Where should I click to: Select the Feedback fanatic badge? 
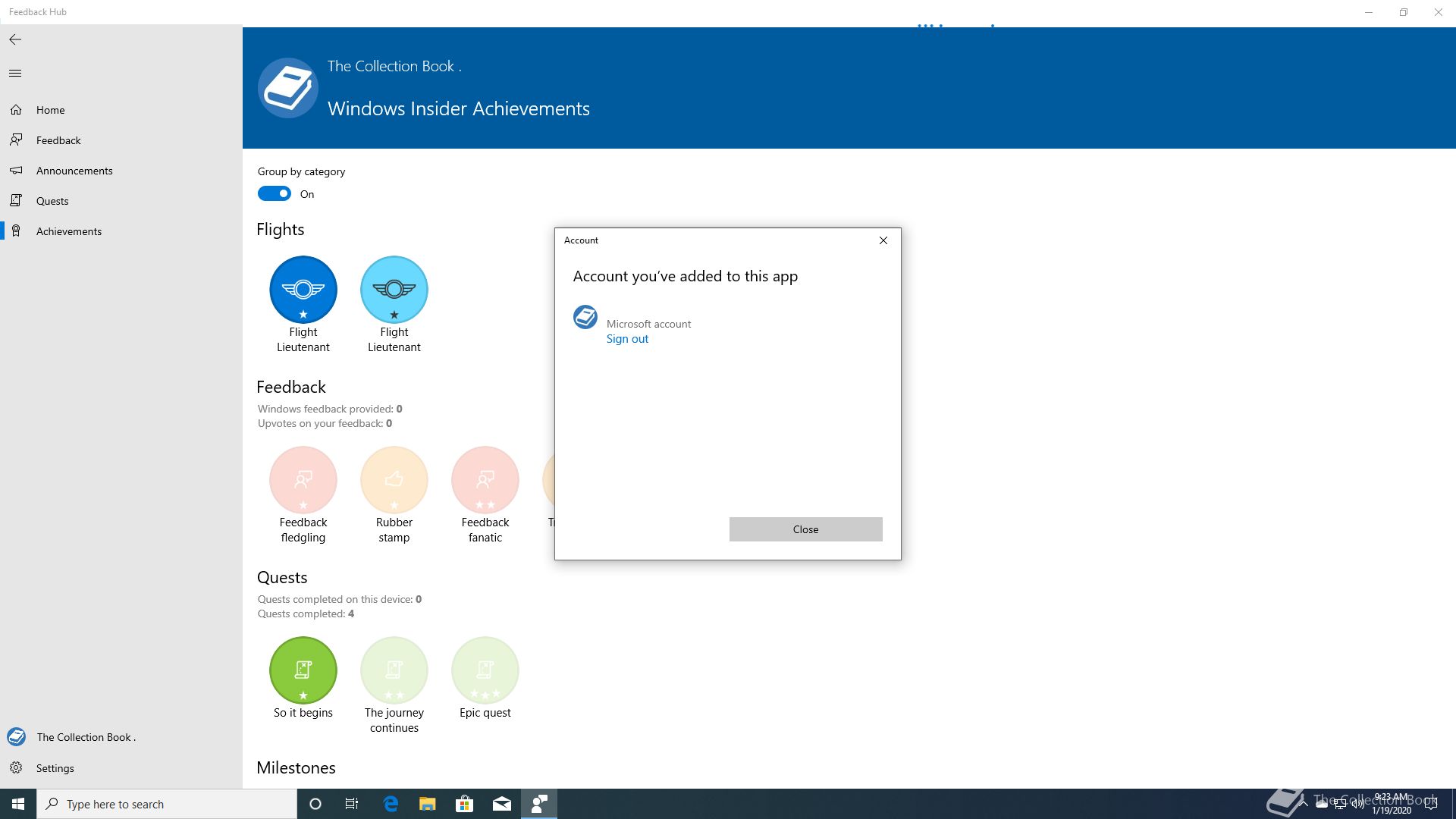[x=485, y=480]
